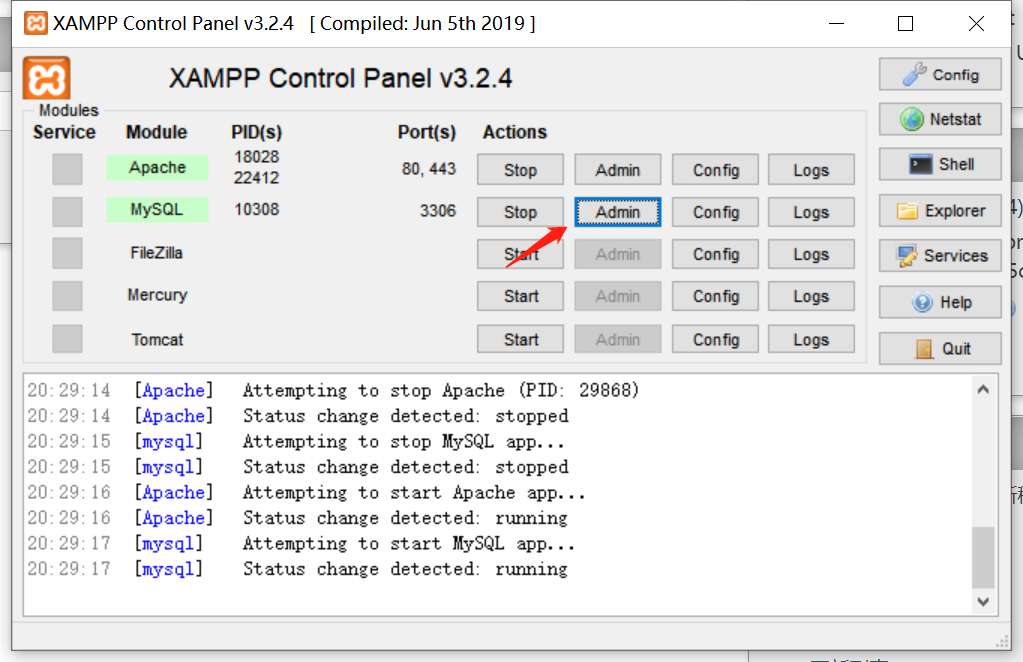Start the Tomcat module

pyautogui.click(x=519, y=339)
